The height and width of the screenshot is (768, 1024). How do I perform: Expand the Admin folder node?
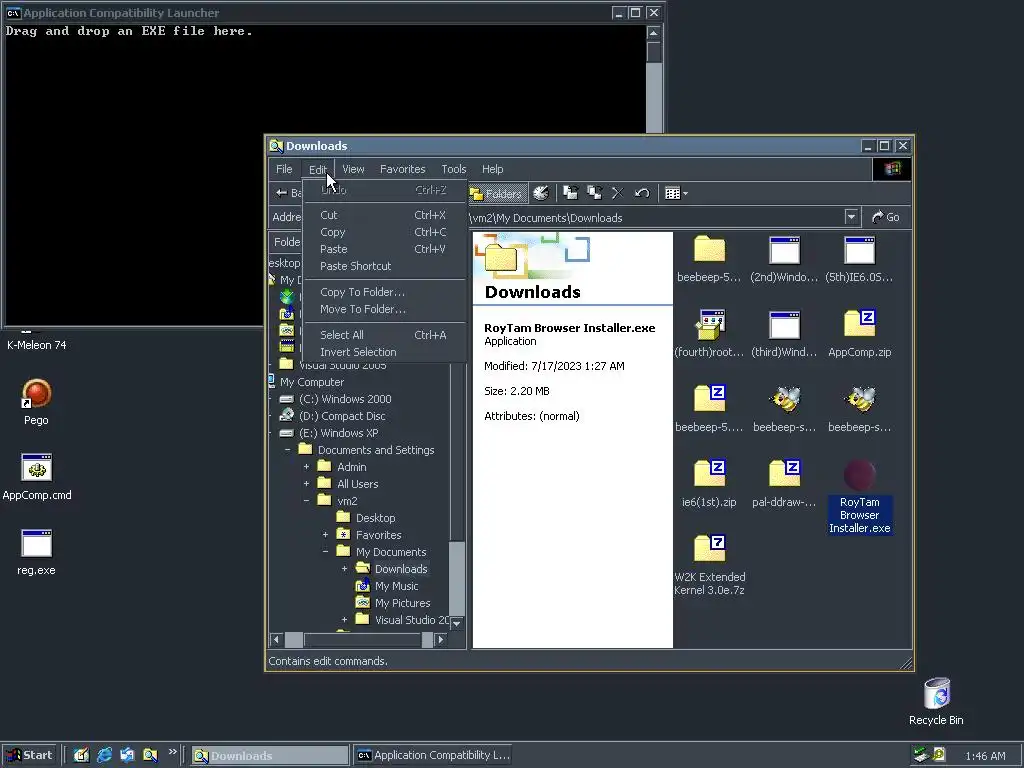pyautogui.click(x=306, y=467)
